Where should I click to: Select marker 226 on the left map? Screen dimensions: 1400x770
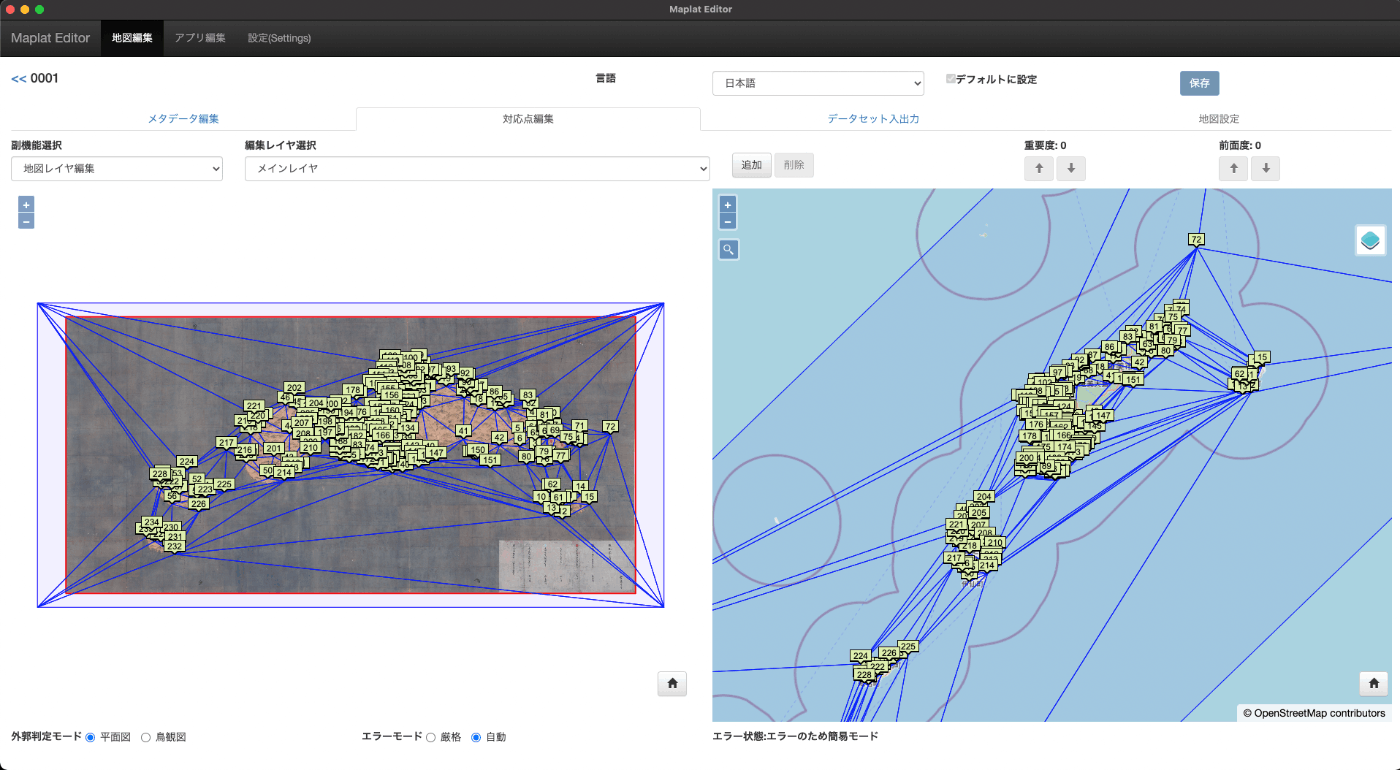tap(199, 504)
